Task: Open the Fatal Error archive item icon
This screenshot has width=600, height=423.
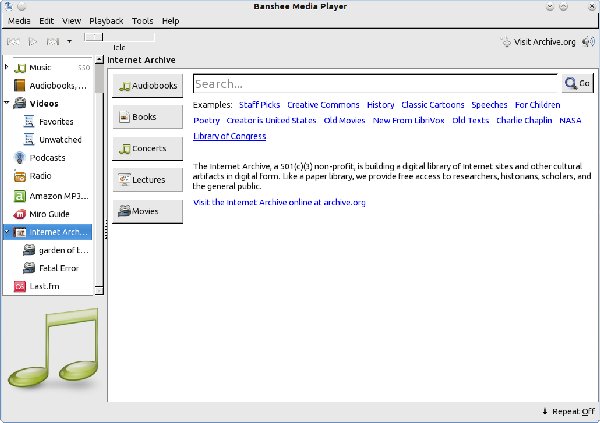Action: point(29,268)
